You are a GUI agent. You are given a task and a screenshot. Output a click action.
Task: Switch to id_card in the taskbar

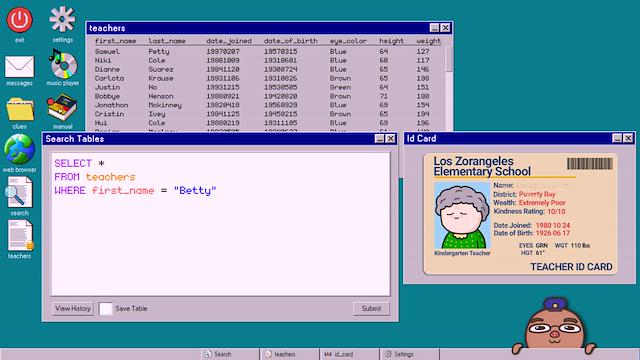(349, 354)
